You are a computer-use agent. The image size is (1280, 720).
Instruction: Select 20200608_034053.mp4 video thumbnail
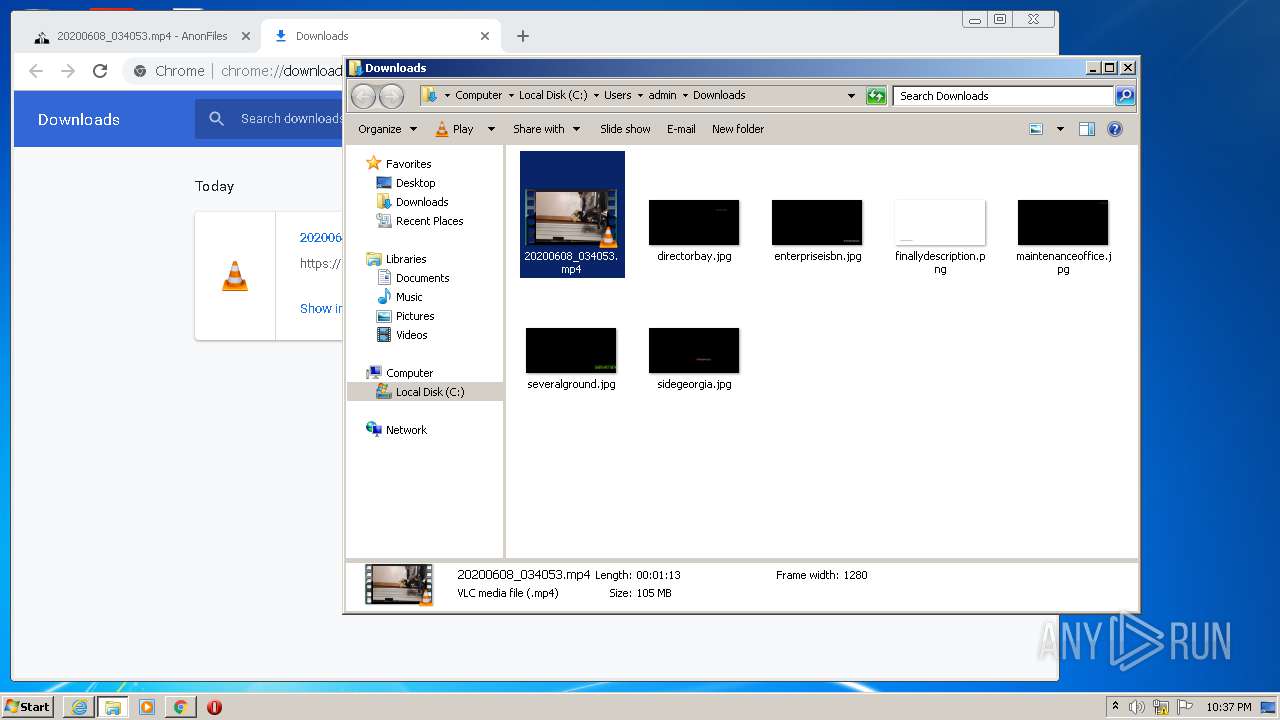571,217
